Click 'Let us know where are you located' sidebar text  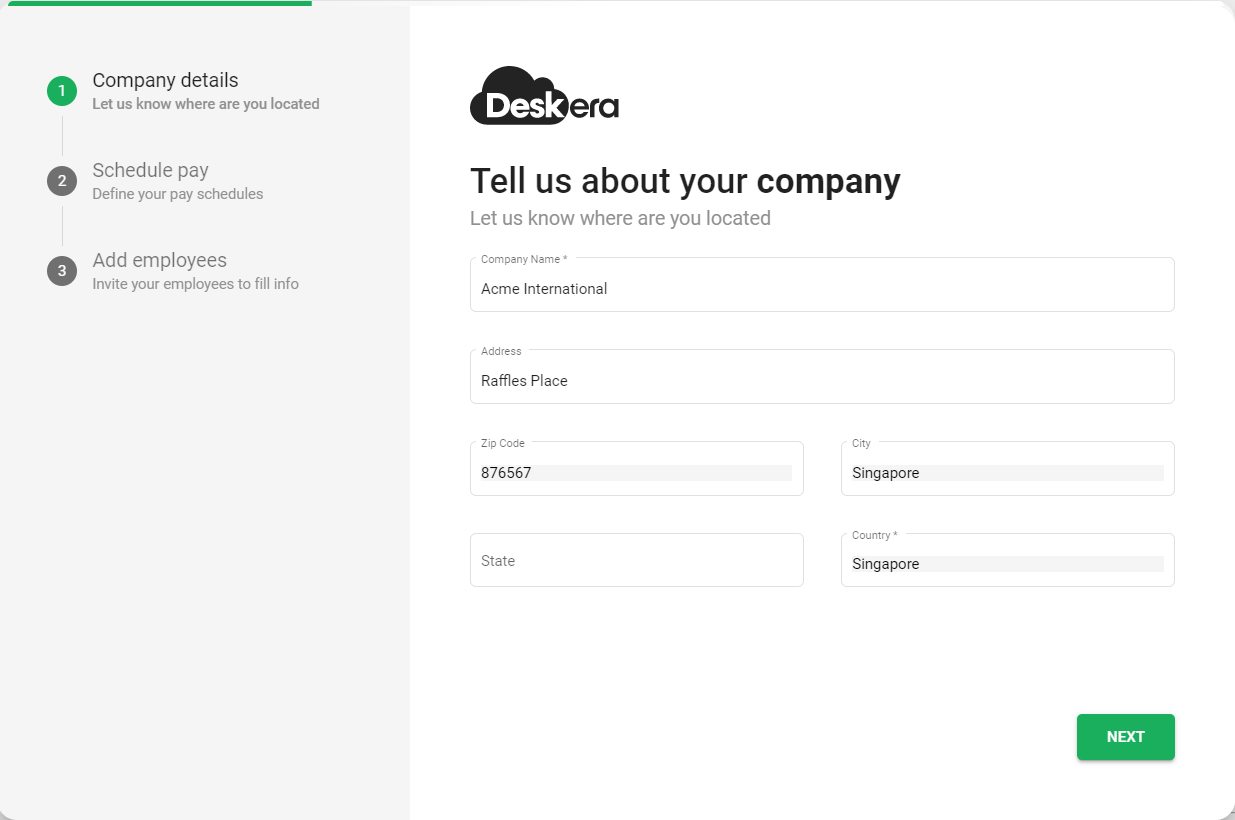coord(206,104)
